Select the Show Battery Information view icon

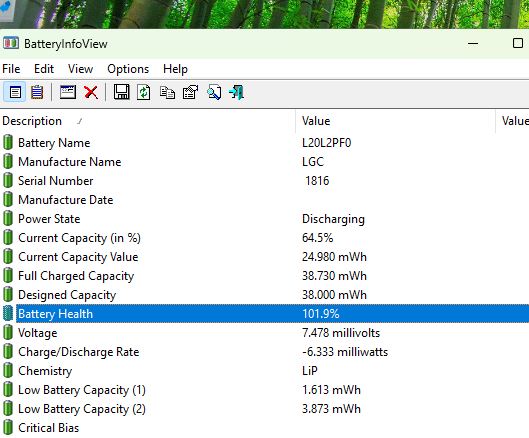[15, 92]
